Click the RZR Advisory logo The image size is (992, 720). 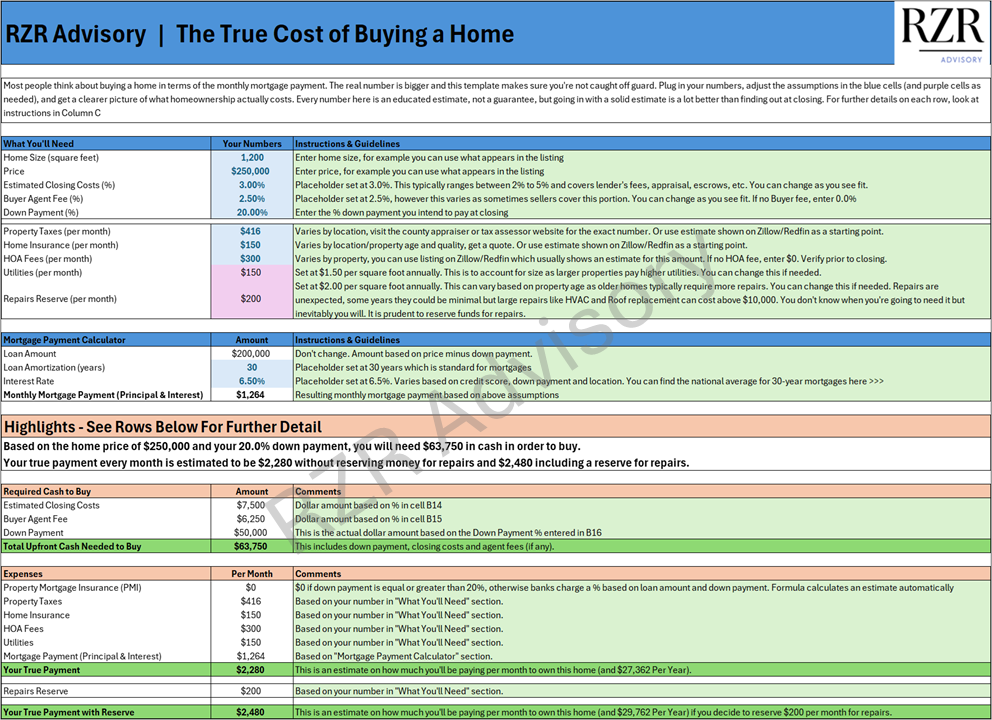pyautogui.click(x=942, y=34)
